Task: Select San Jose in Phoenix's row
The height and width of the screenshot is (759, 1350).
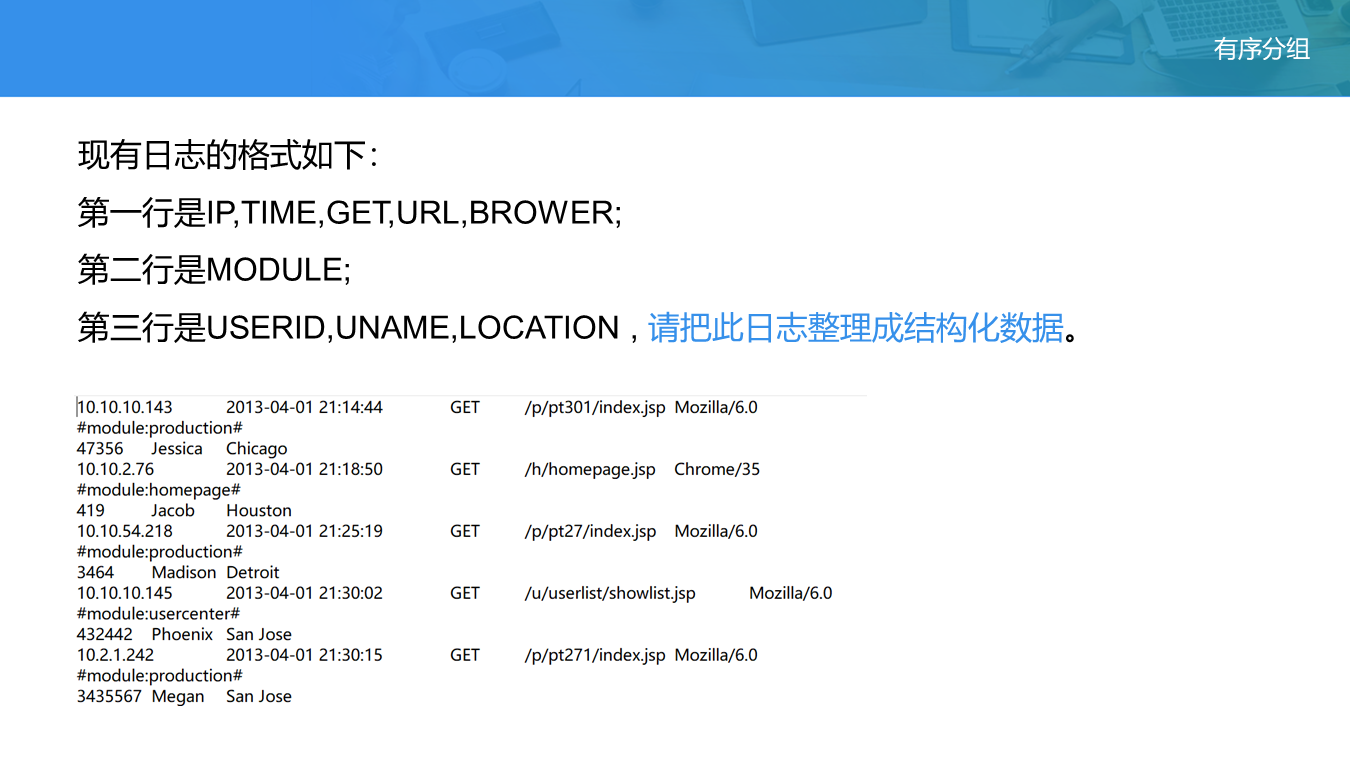Action: click(259, 635)
